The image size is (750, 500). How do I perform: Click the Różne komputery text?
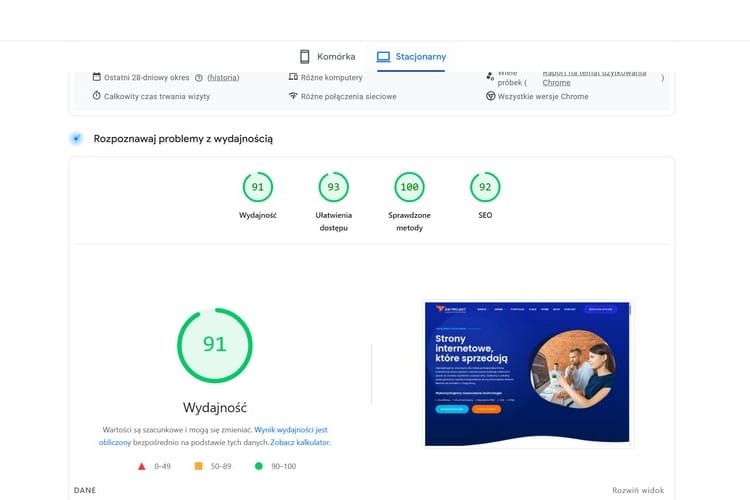pyautogui.click(x=331, y=78)
